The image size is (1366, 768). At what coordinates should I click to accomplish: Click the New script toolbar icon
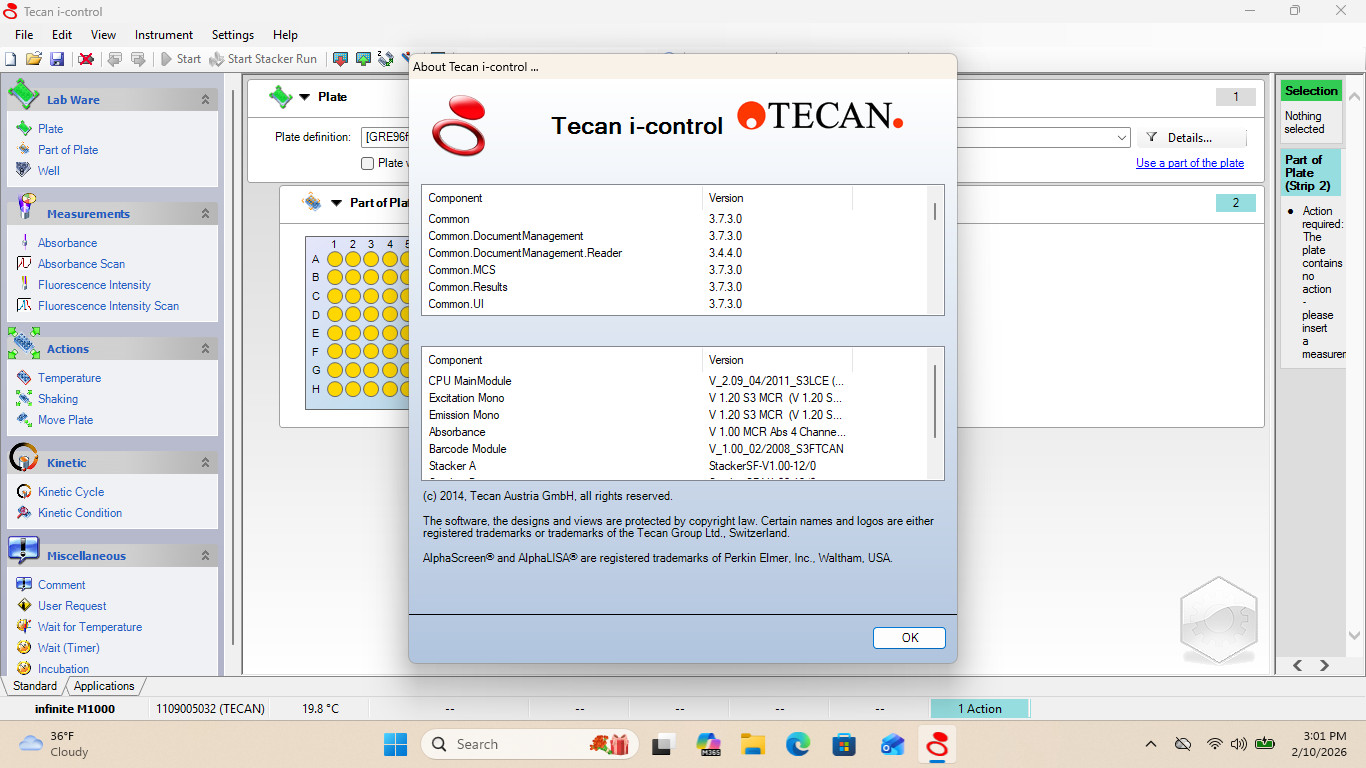tap(10, 59)
